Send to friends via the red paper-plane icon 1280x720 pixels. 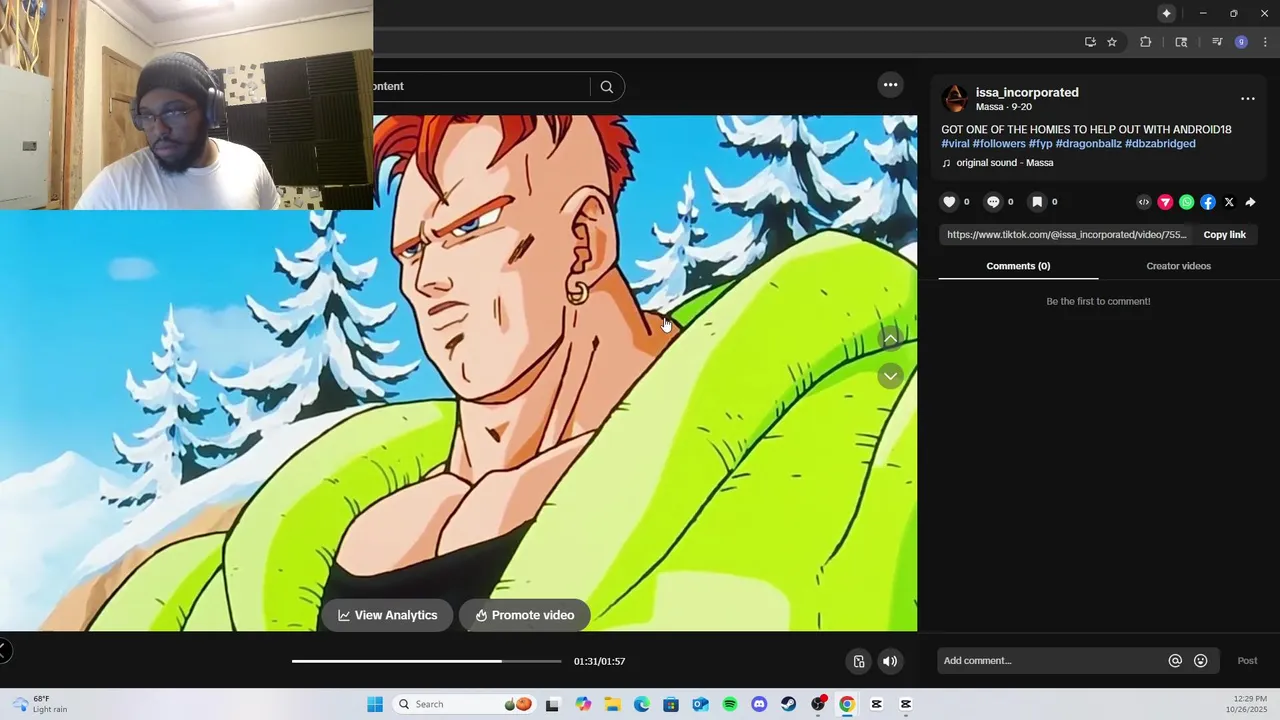click(x=1165, y=202)
